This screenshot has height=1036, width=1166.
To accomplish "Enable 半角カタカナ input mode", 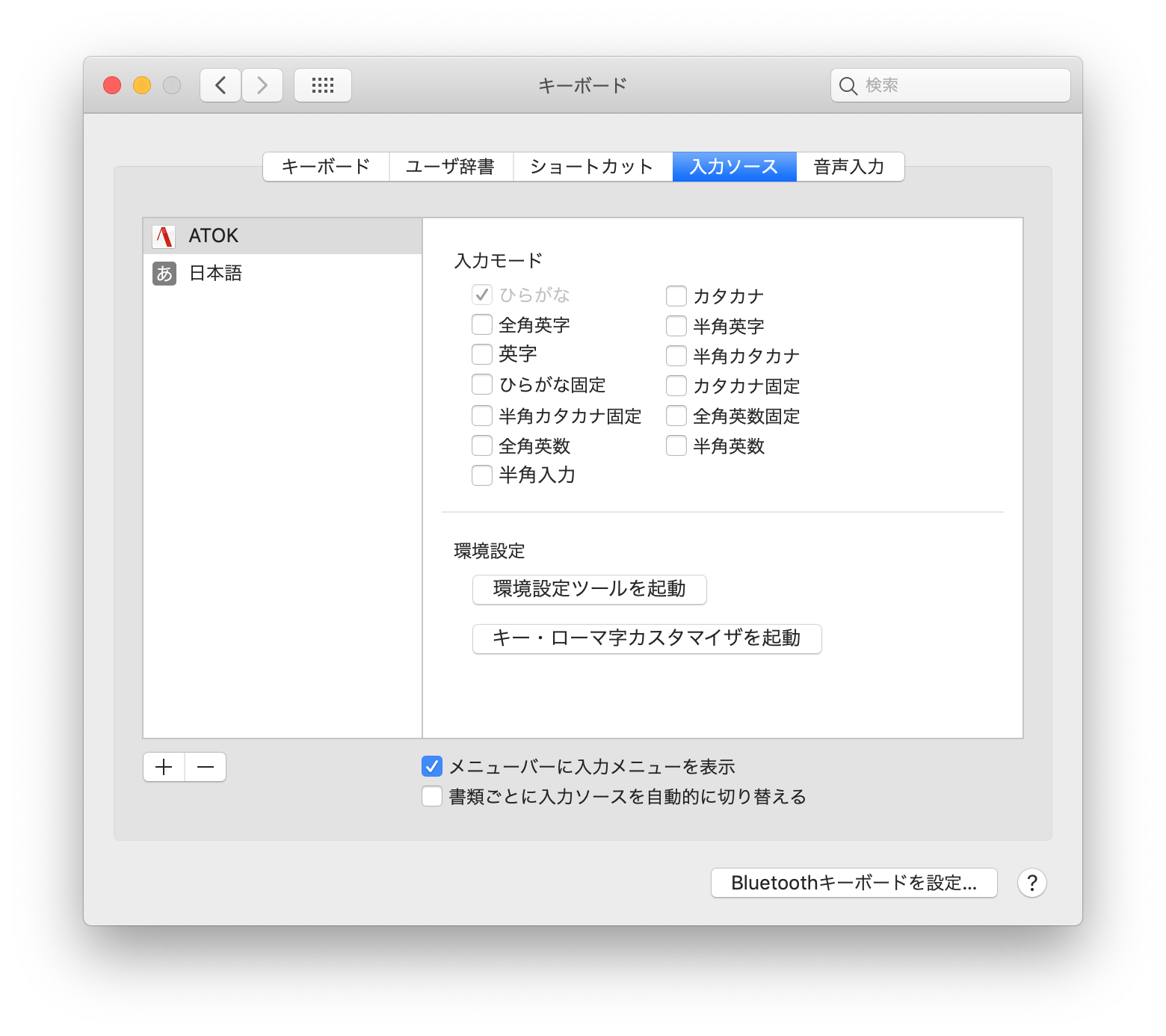I will click(x=676, y=356).
